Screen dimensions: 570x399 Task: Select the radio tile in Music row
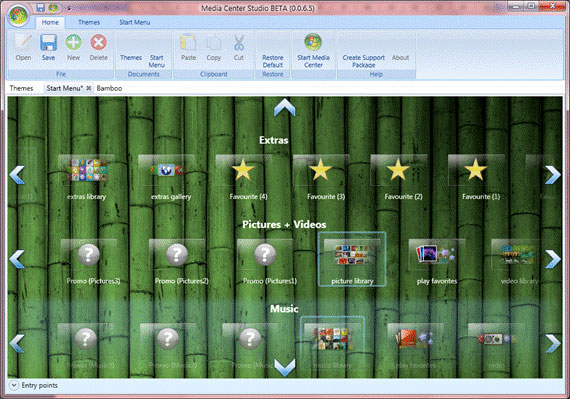[496, 346]
